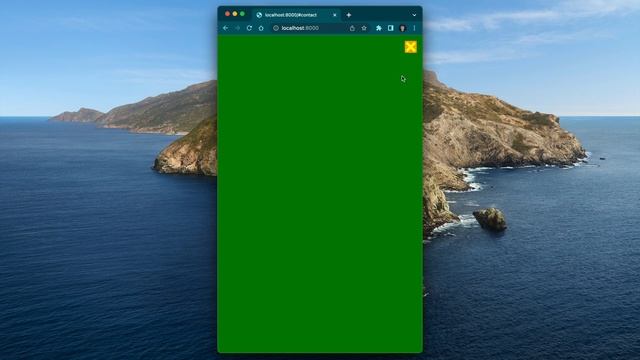The image size is (640, 360).
Task: Open the profile avatar menu
Action: coord(402,28)
